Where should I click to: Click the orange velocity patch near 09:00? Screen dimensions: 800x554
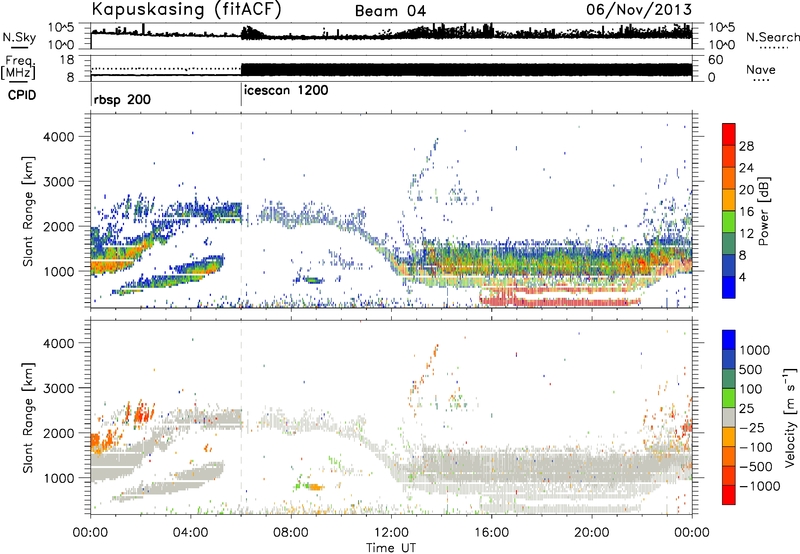pyautogui.click(x=316, y=487)
